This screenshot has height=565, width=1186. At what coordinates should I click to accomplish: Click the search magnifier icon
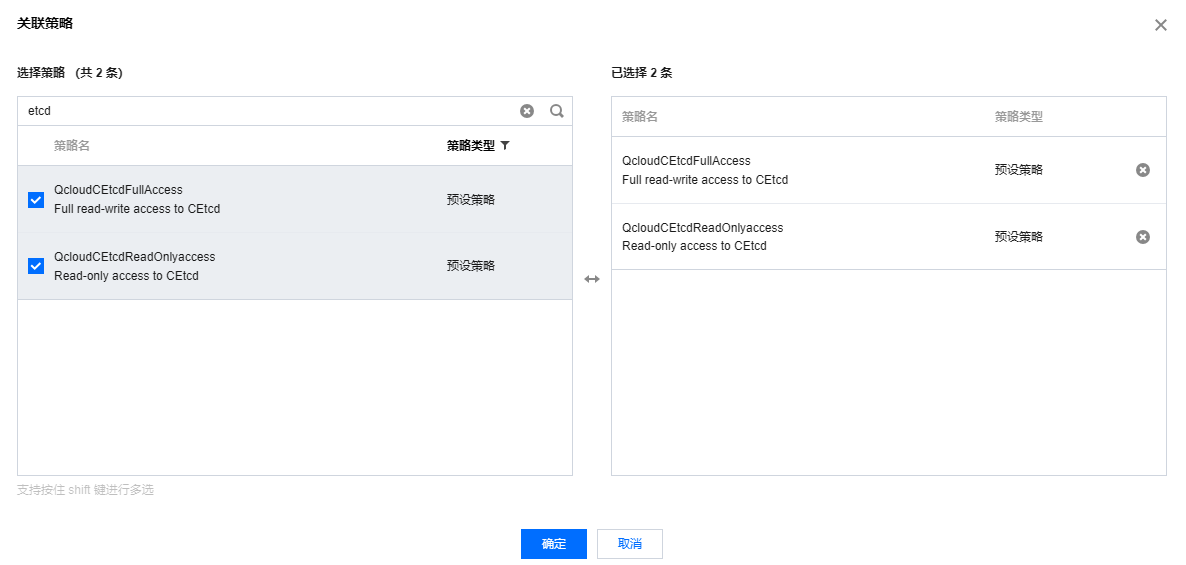tap(557, 111)
